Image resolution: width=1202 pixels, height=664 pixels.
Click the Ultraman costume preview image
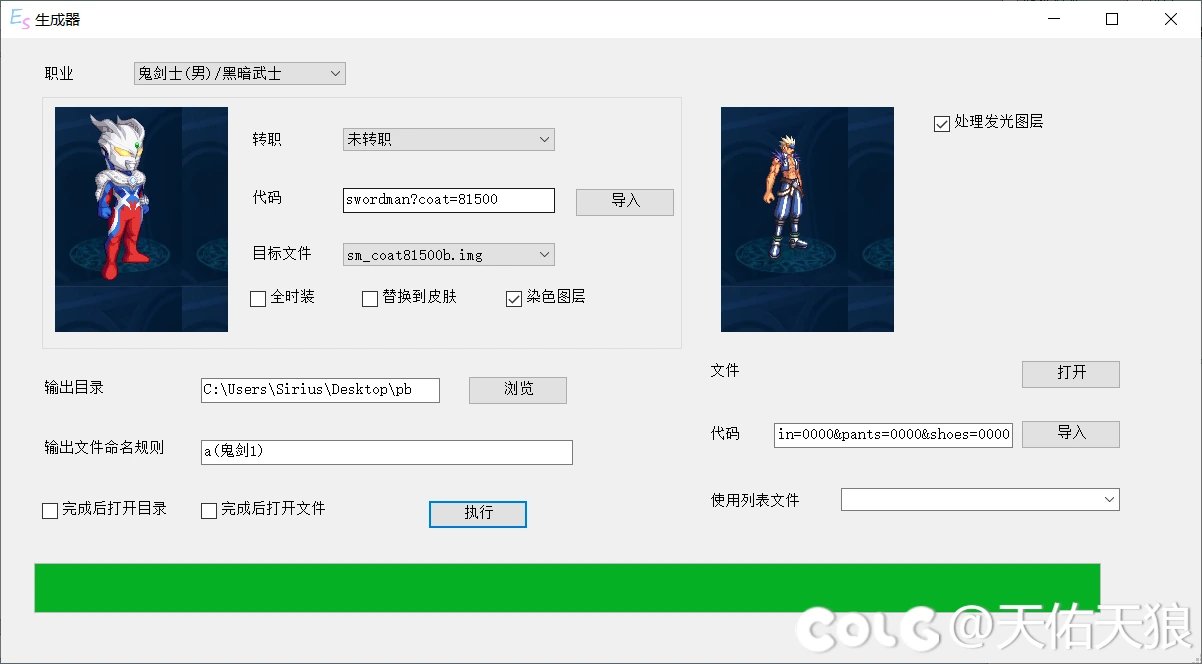[x=141, y=219]
